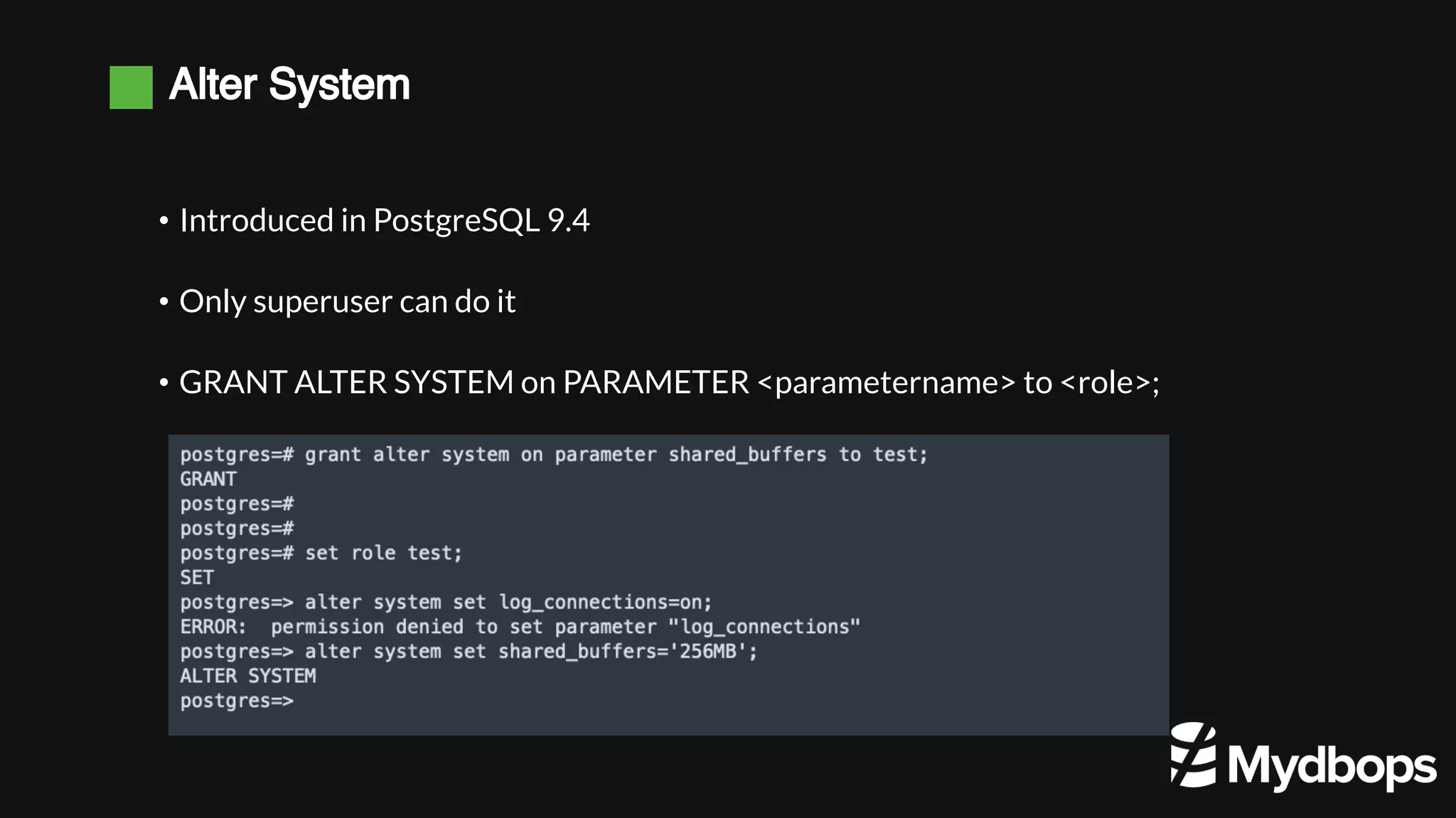The image size is (1456, 818).
Task: Click the alter system set log_connections command
Action: pyautogui.click(x=446, y=602)
